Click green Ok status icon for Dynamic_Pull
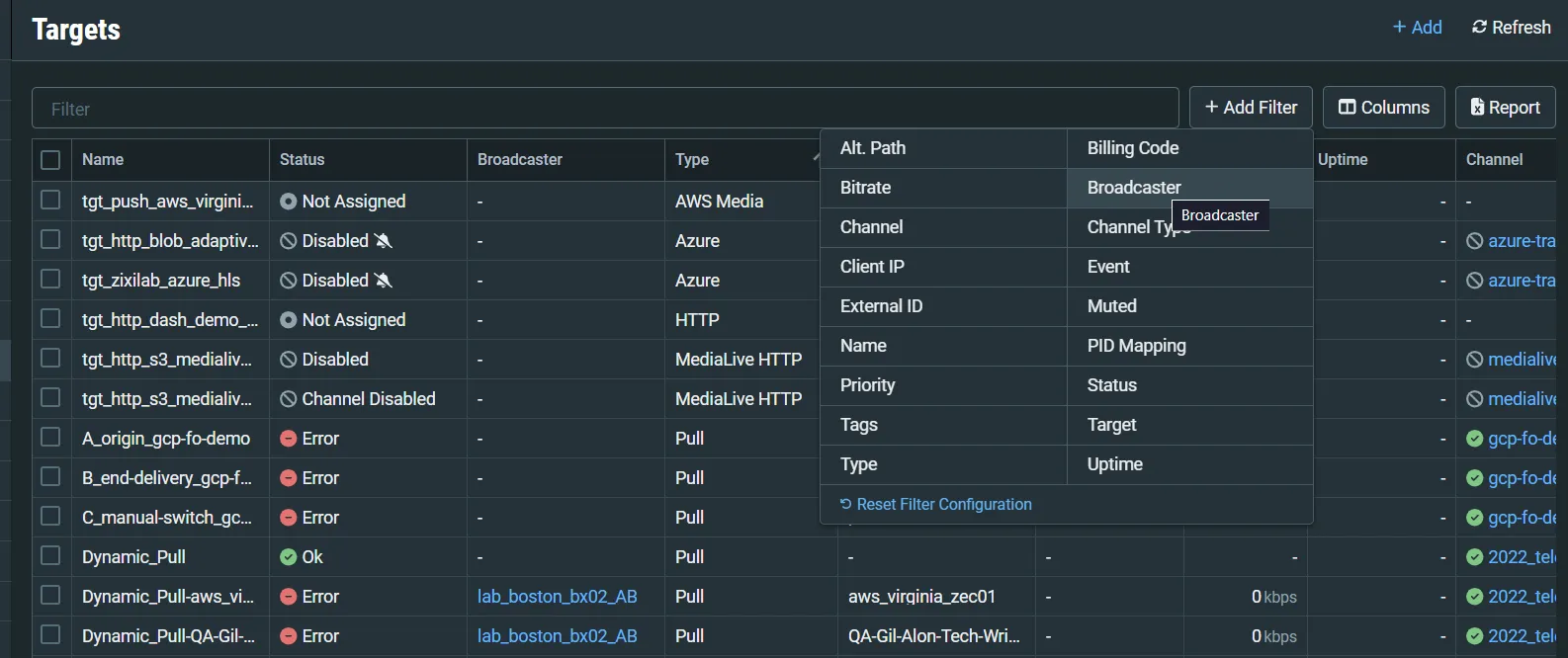This screenshot has width=1568, height=658. [289, 557]
